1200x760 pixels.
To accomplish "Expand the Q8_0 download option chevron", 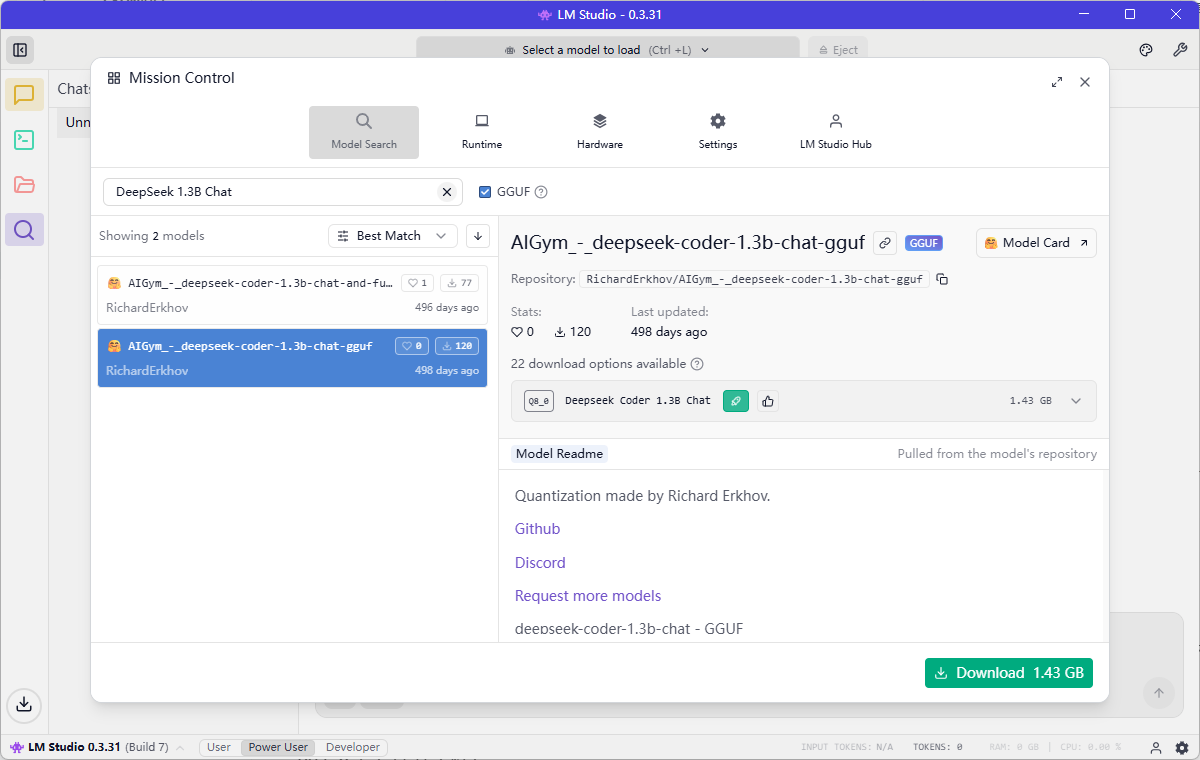I will (1076, 401).
